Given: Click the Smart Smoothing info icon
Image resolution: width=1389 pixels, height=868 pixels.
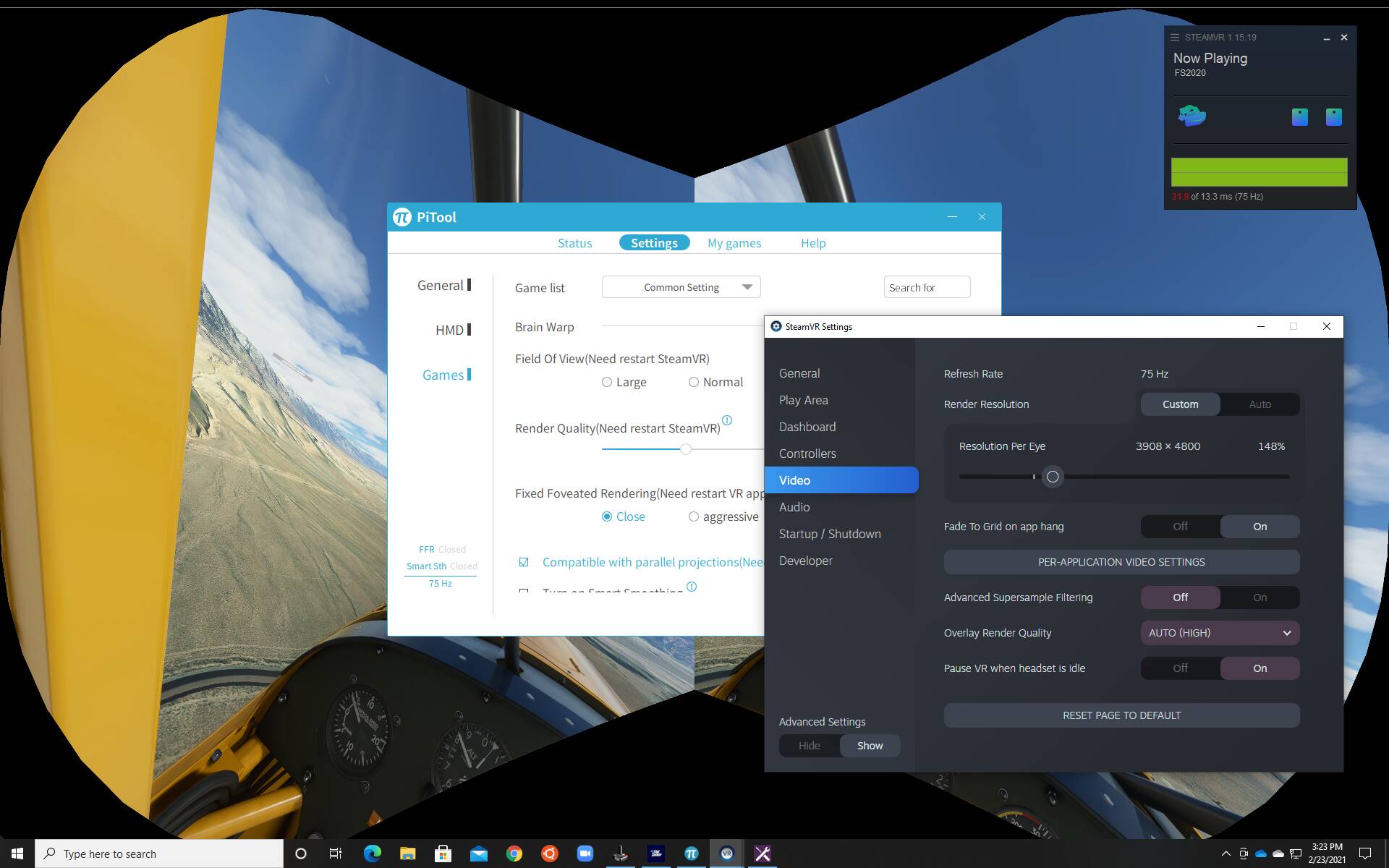Looking at the screenshot, I should (x=692, y=587).
